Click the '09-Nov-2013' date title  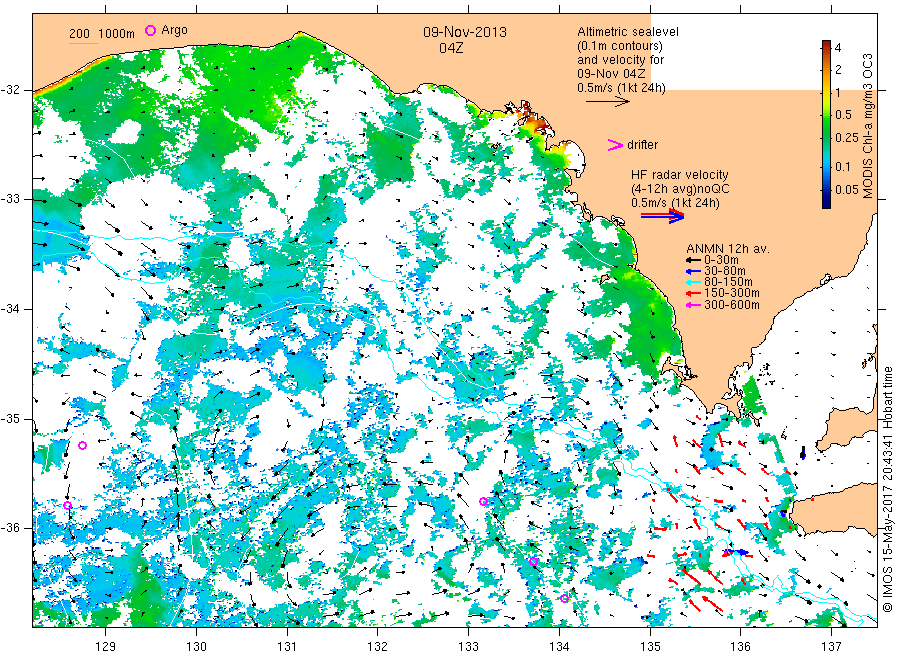465,32
